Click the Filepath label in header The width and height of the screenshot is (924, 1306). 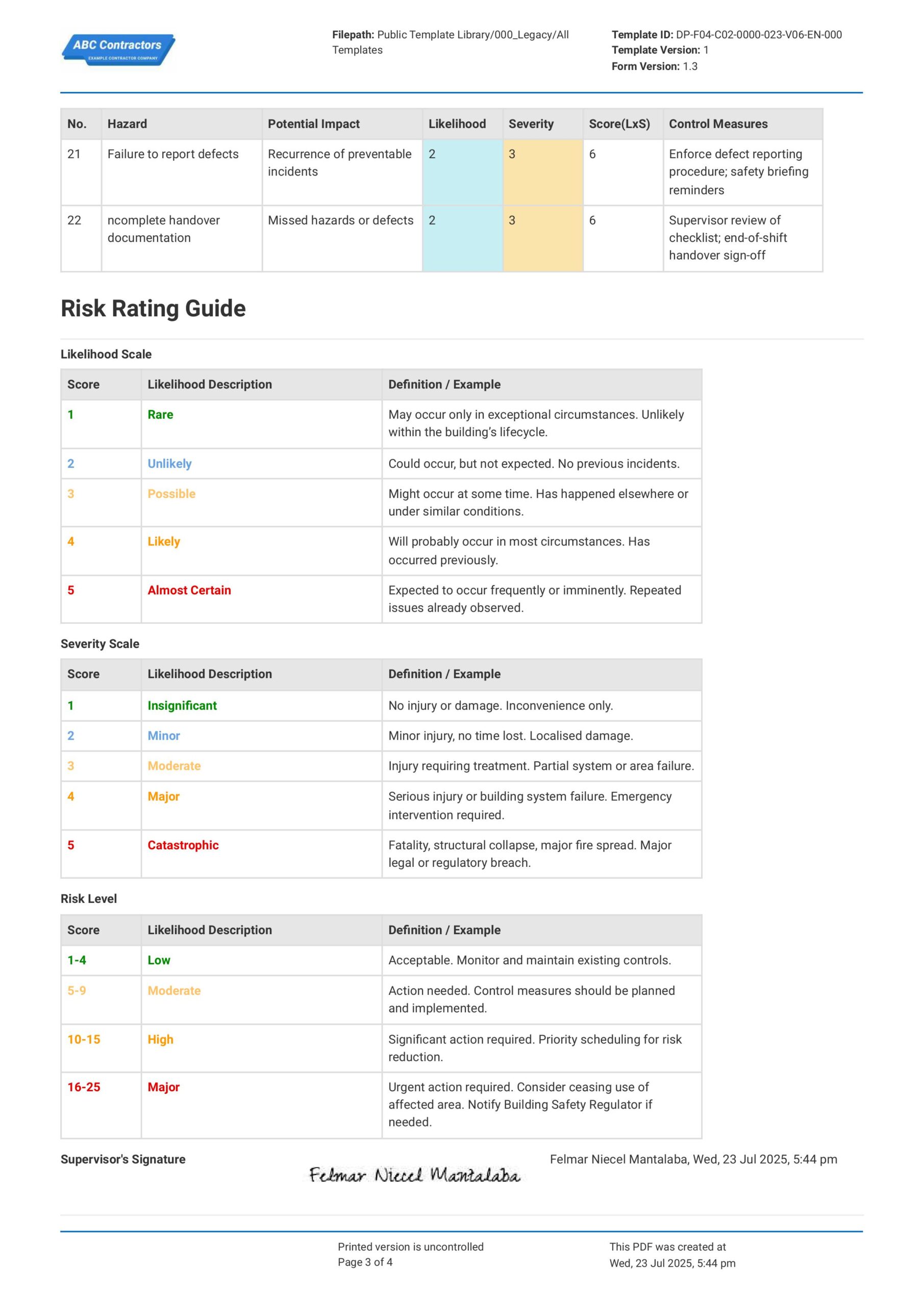353,35
